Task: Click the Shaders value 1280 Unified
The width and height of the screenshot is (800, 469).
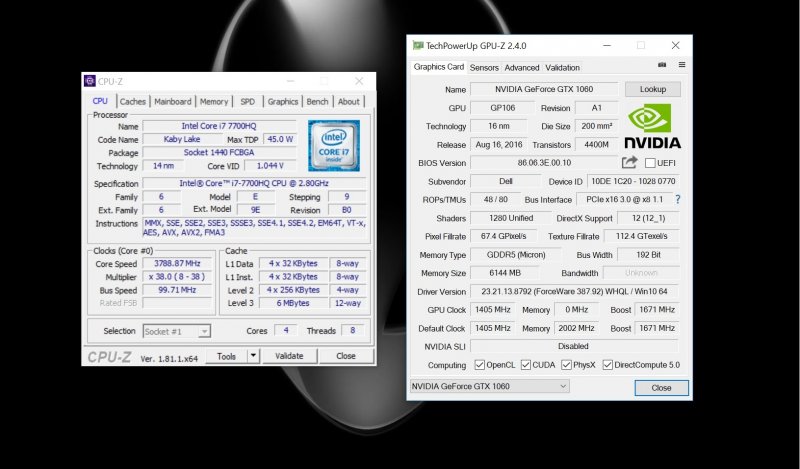Action: point(511,218)
